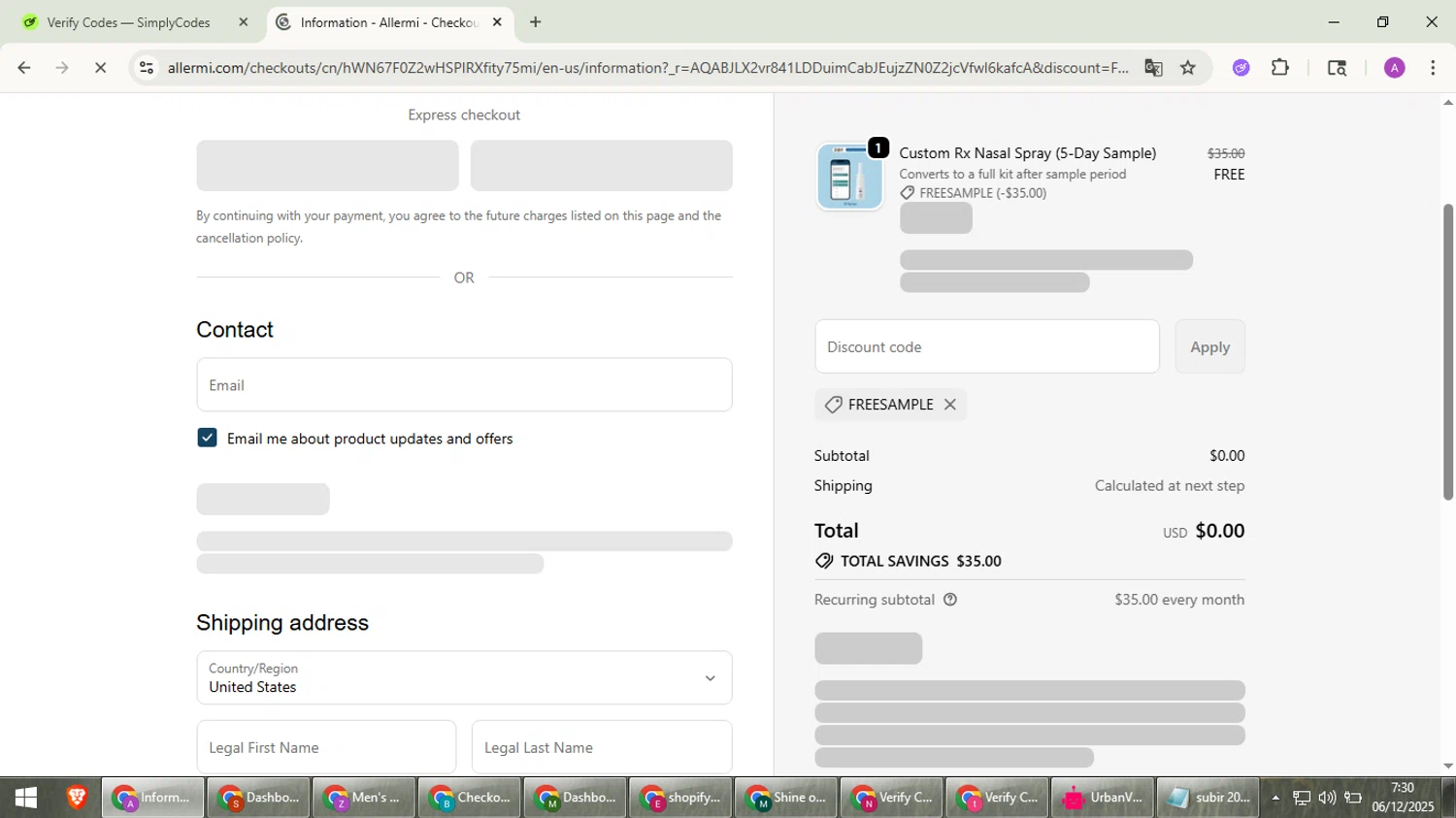Click the 'Express checkout' label
This screenshot has width=1456, height=818.
(x=464, y=115)
